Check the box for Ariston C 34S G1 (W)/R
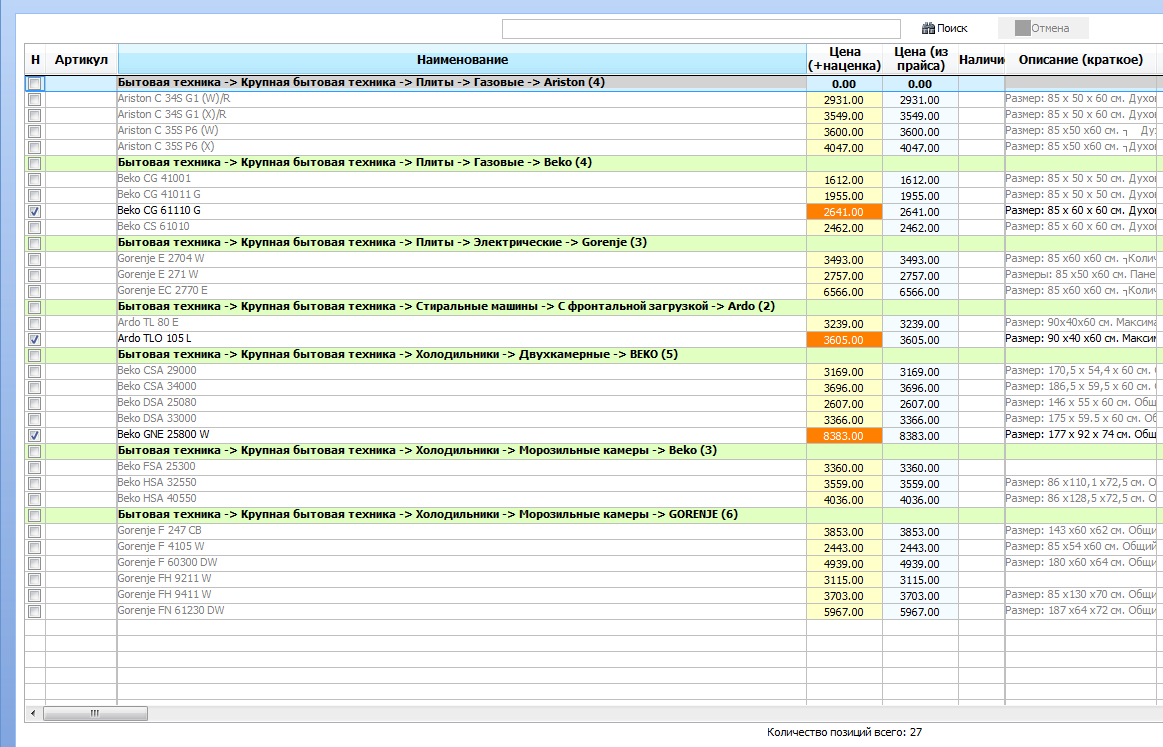The image size is (1163, 747). (35, 99)
